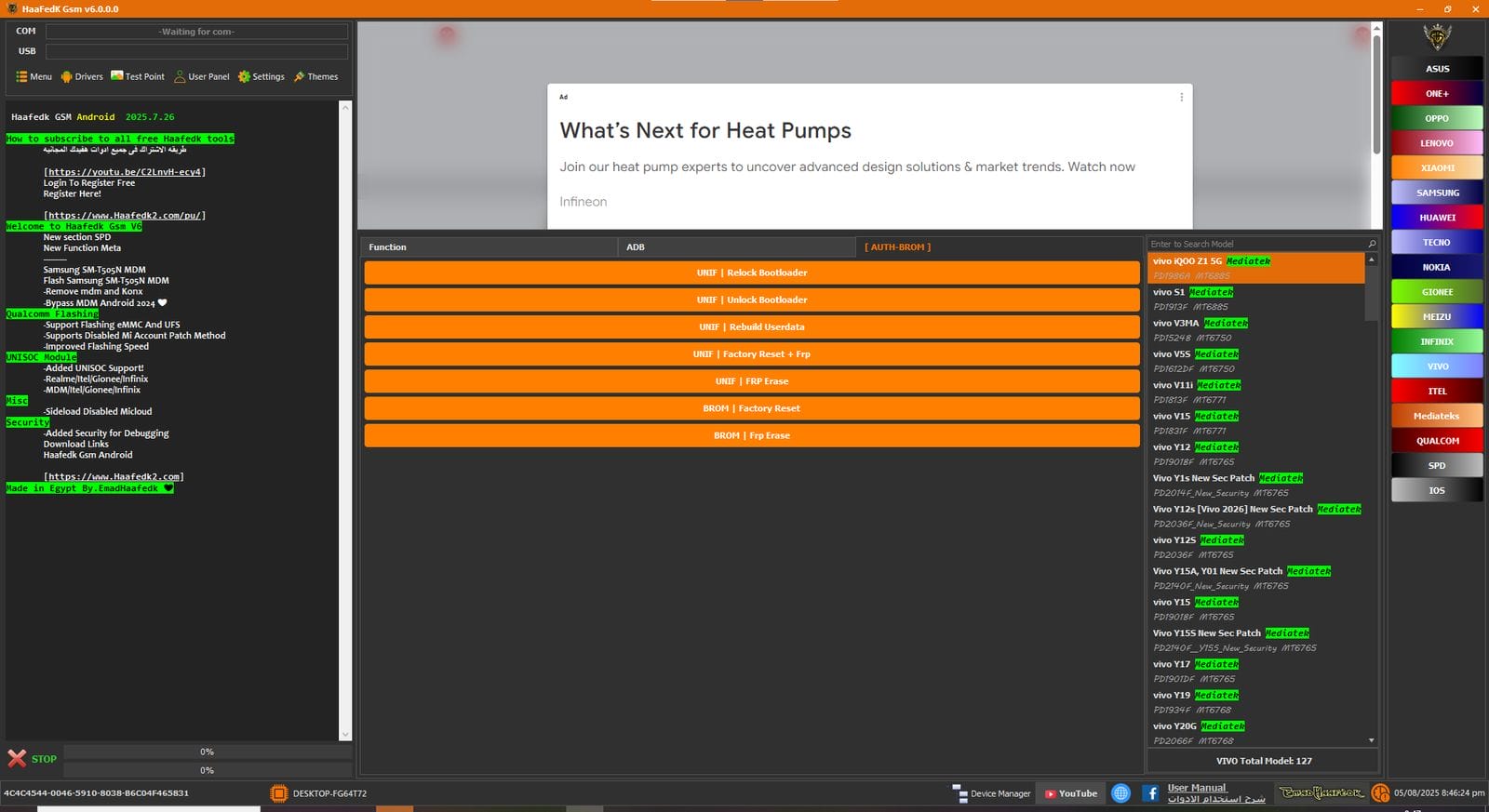
Task: Click the Enter to Search Model field
Action: (1256, 245)
